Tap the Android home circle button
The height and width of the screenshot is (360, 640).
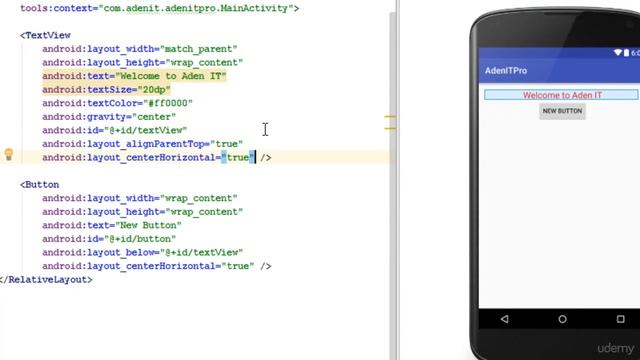562,319
